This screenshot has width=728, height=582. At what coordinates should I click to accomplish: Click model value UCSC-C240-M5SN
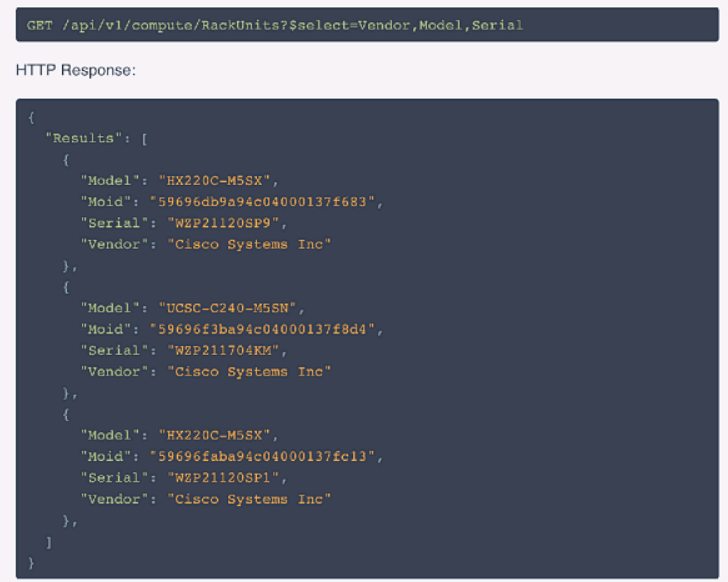227,308
